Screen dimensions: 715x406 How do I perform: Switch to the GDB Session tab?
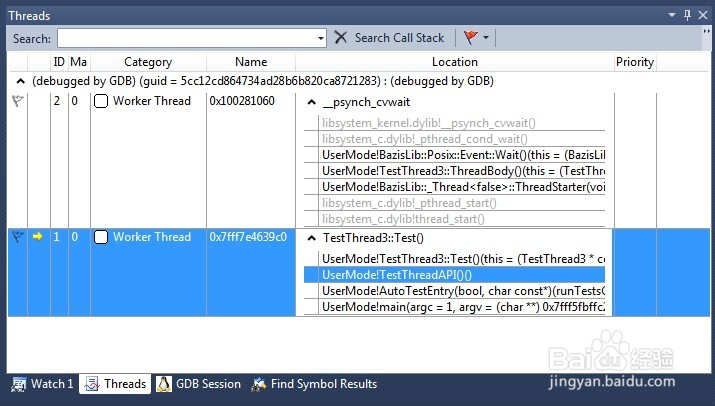(199, 384)
